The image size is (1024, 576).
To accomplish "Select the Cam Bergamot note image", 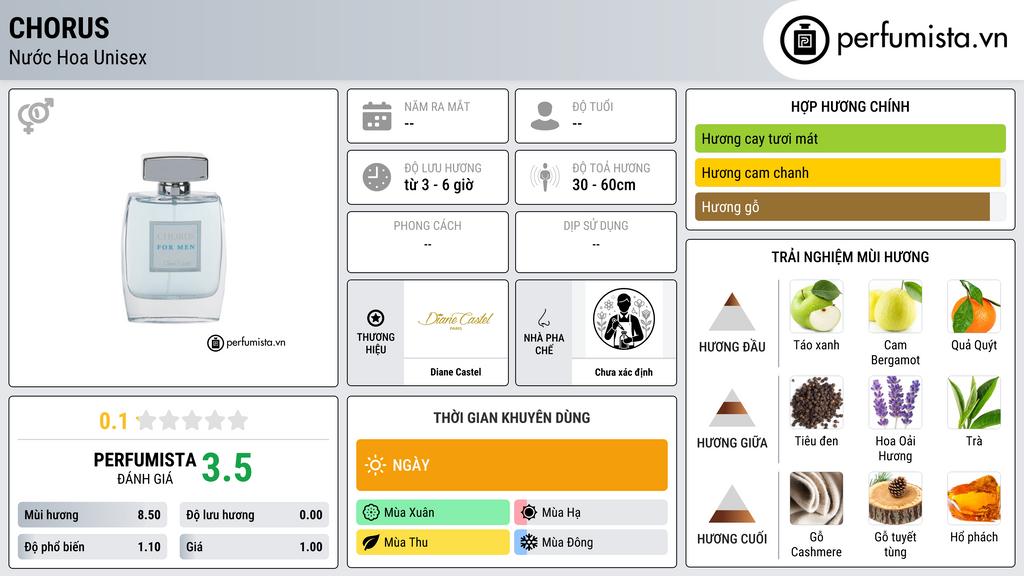I will (x=895, y=306).
